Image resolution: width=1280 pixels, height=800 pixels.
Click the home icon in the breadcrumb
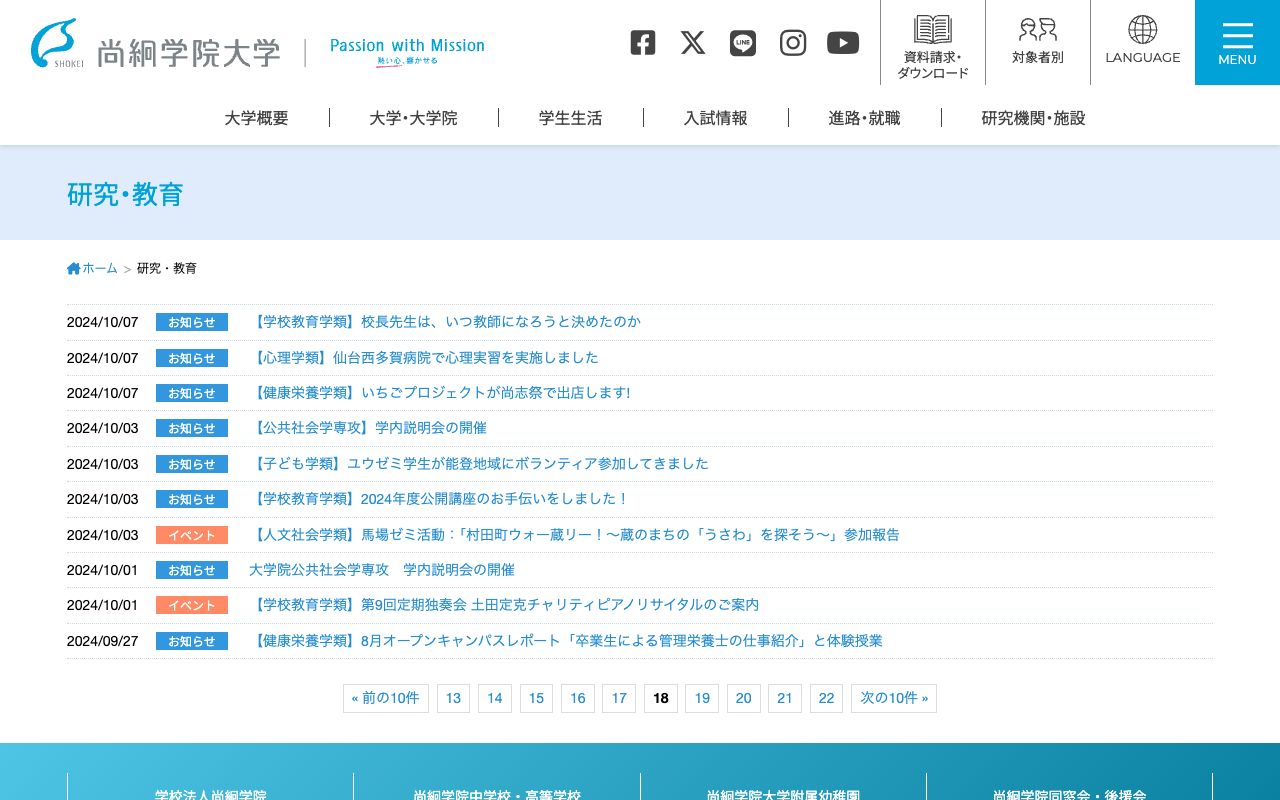tap(73, 268)
